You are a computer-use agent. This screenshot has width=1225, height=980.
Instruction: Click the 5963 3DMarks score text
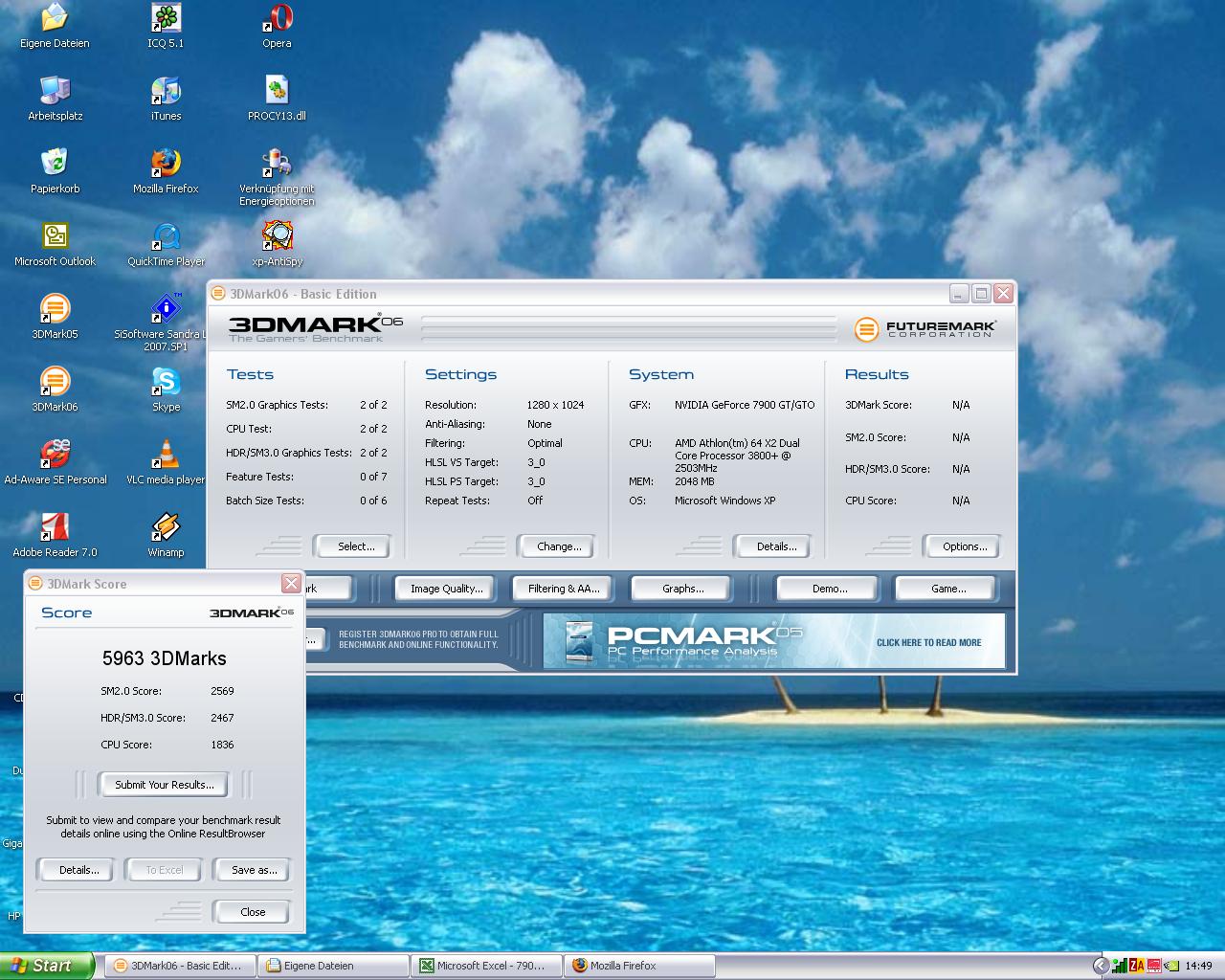pyautogui.click(x=165, y=658)
